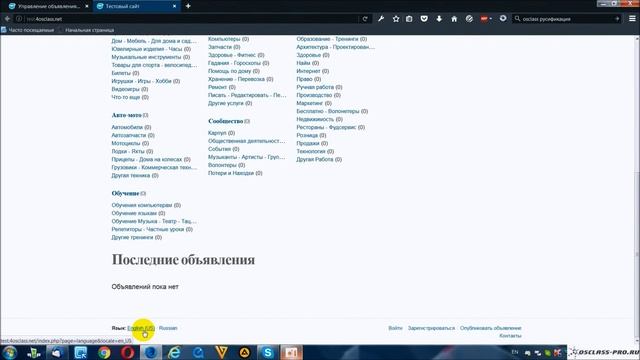Launch Opera from taskbar
Image resolution: width=640 pixels, height=360 pixels.
pos(127,352)
